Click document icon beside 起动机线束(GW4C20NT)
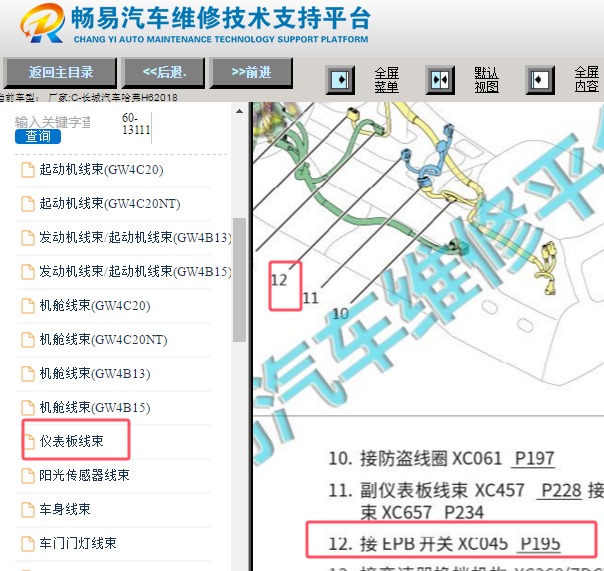The height and width of the screenshot is (571, 604). [x=28, y=204]
